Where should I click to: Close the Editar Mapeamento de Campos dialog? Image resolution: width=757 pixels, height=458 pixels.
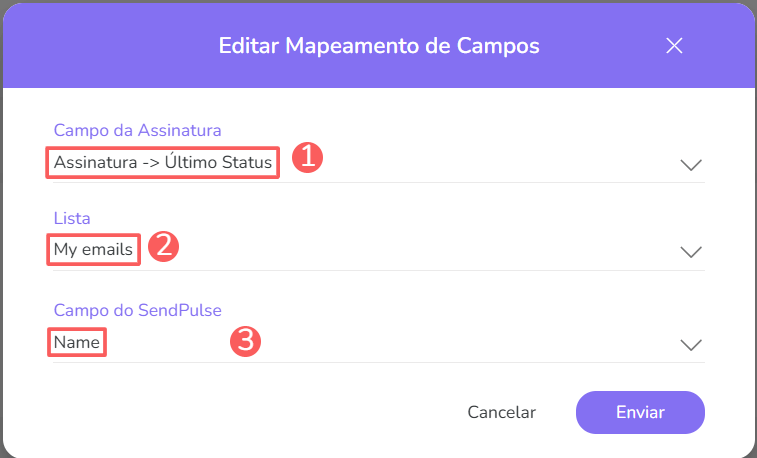[674, 46]
